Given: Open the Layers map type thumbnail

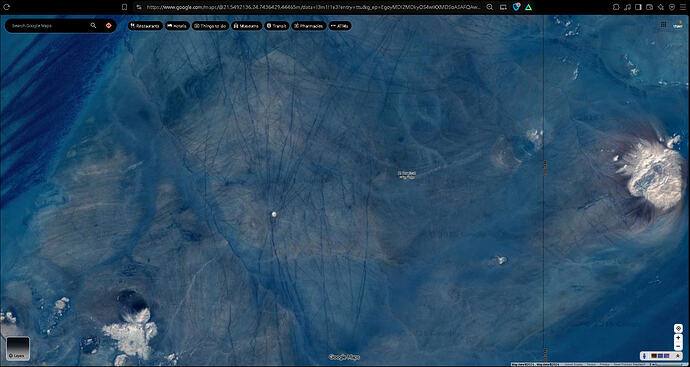Looking at the screenshot, I should pos(18,348).
